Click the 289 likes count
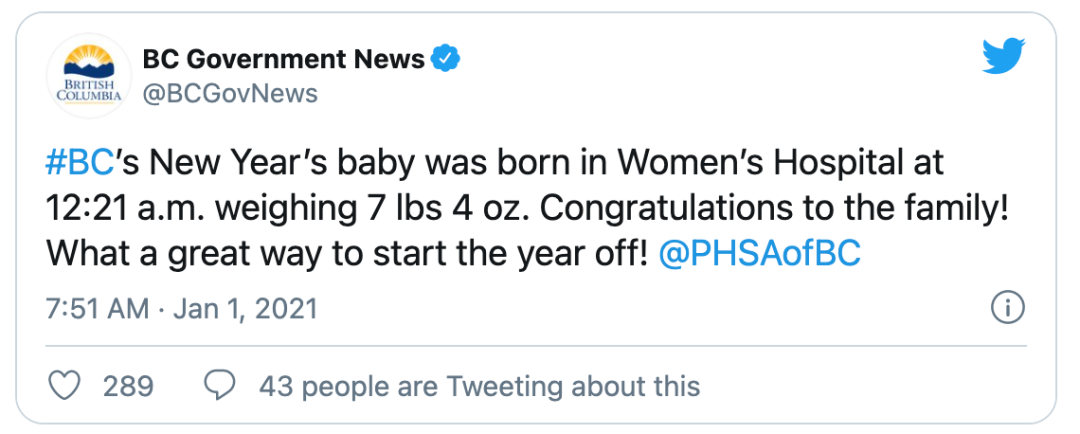This screenshot has height=434, width=1080. (x=129, y=386)
